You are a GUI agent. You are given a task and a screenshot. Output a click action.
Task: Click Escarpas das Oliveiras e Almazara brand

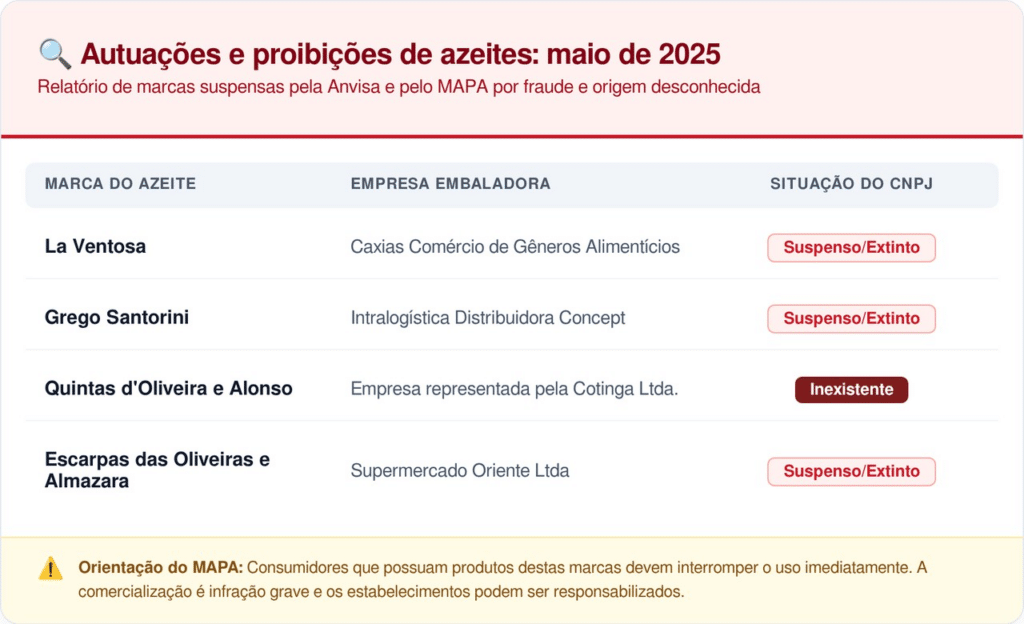[x=157, y=470]
